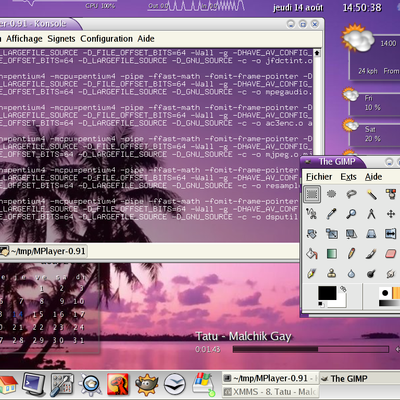Screen dimensions: 400x400
Task: Click the 14:50:38 clock display
Action: tap(362, 7)
